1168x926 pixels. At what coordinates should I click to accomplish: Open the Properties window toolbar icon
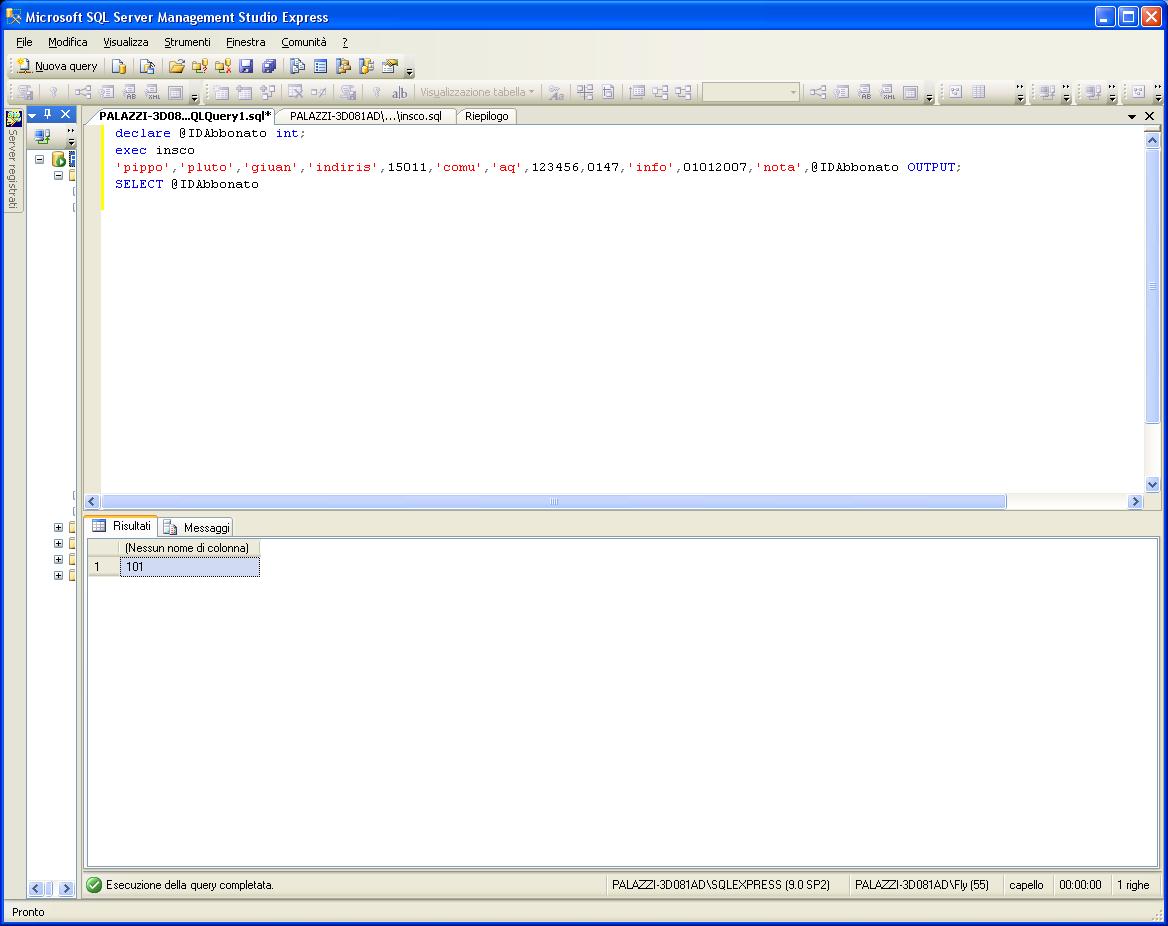pos(390,66)
